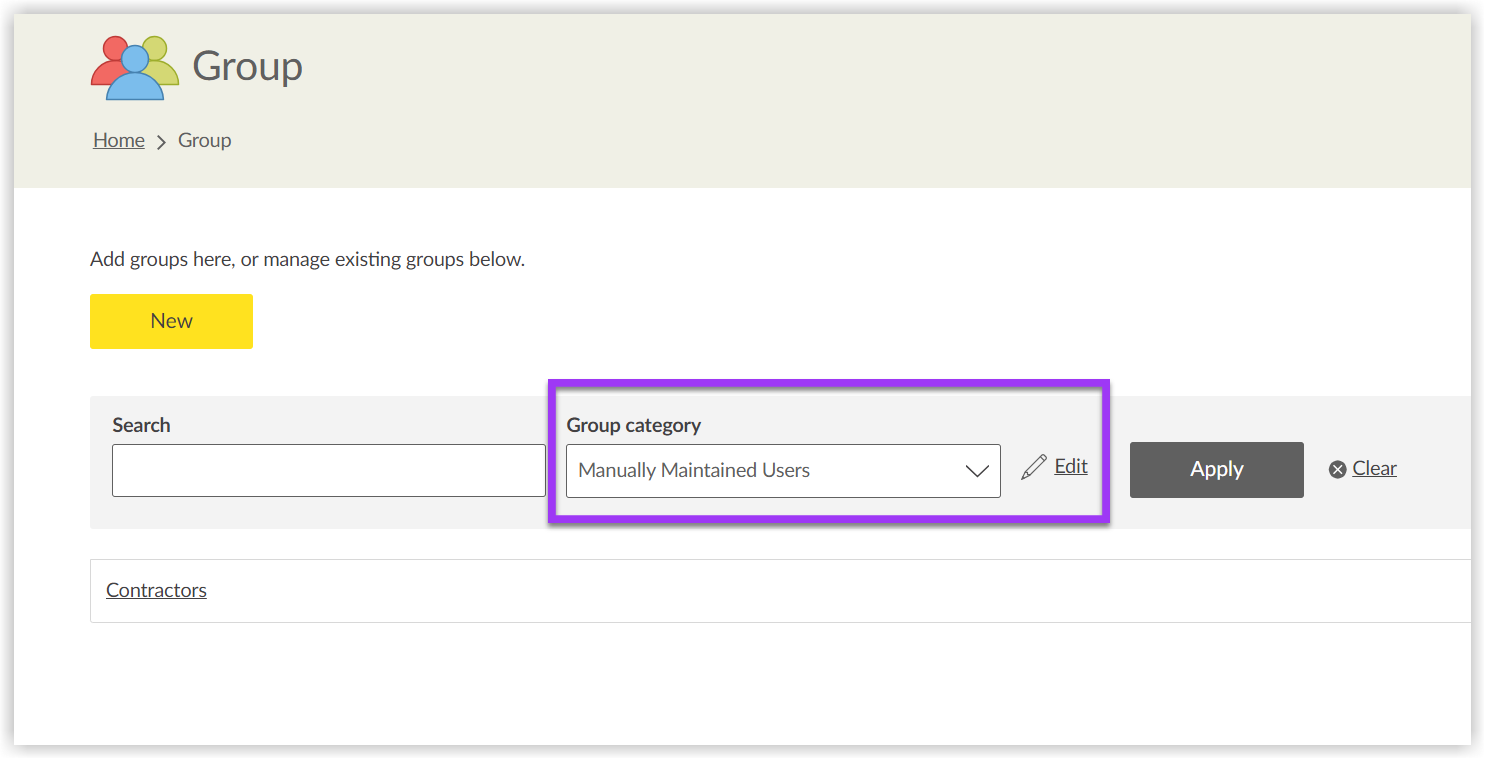Edit the Manually Maintained Users category
The height and width of the screenshot is (759, 1485).
[x=1070, y=466]
